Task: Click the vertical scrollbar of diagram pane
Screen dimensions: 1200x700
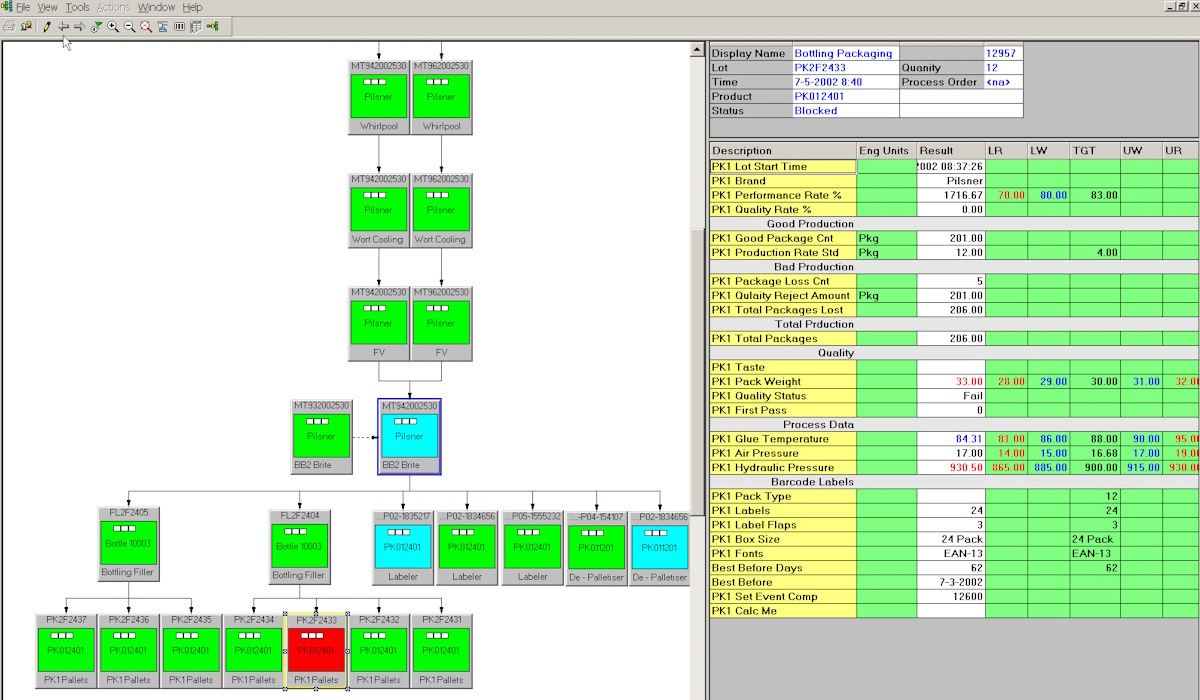Action: [x=697, y=300]
